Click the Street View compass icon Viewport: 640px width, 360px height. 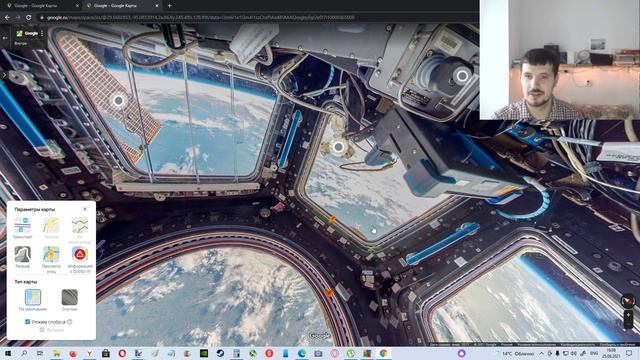(628, 301)
